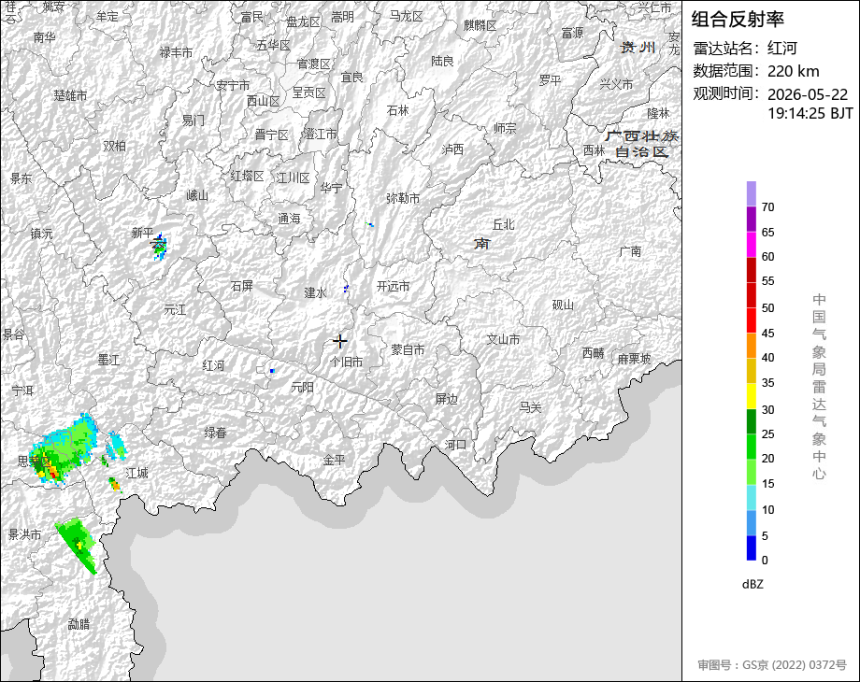This screenshot has width=860, height=682.
Task: Click the dBZ unit label below legend
Action: 752,584
